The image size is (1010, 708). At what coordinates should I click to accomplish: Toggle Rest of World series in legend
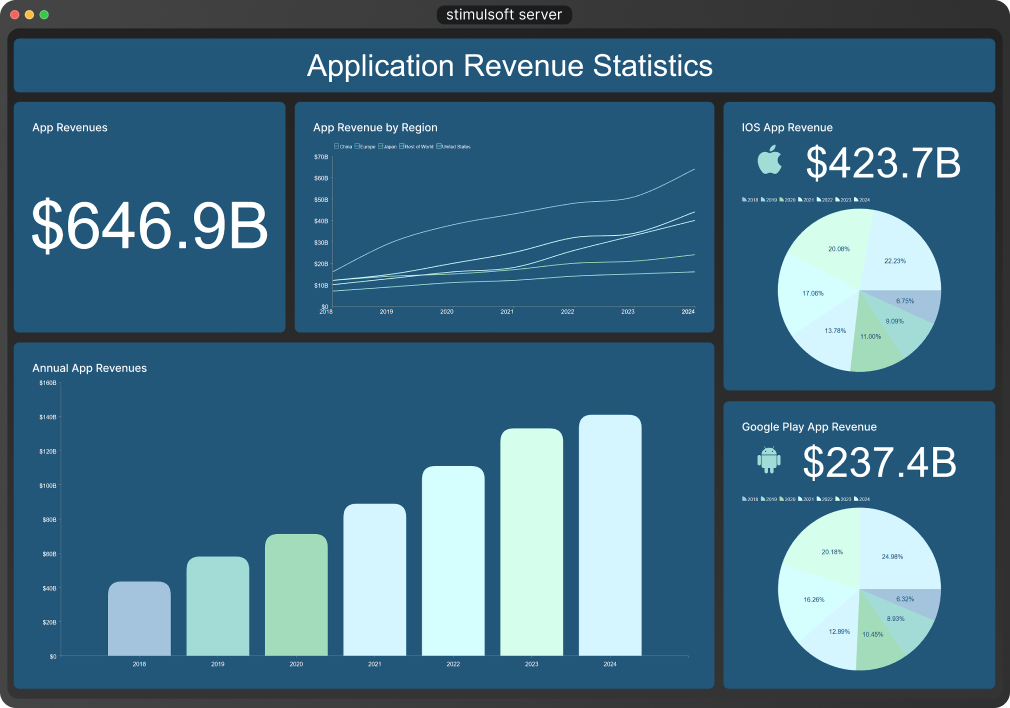click(402, 147)
